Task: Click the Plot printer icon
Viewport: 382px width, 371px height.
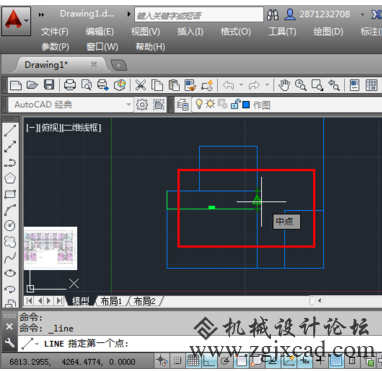Action: [x=70, y=85]
